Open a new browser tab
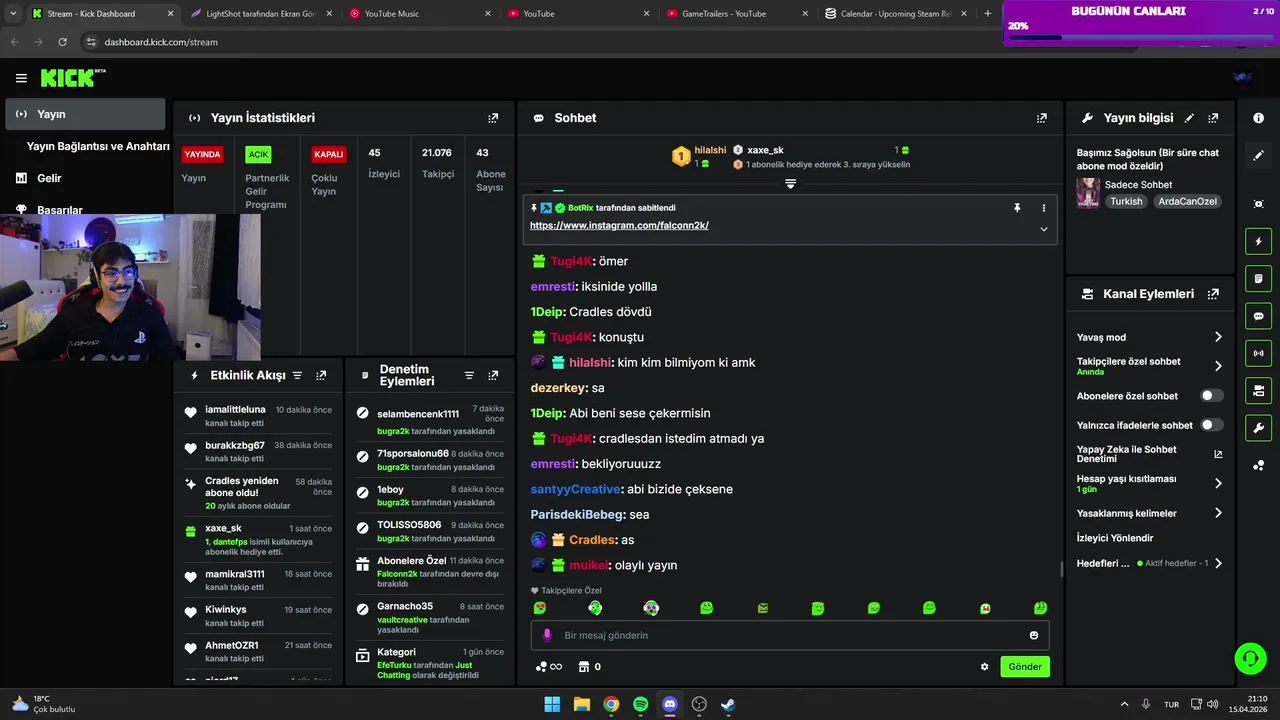Image resolution: width=1280 pixels, height=720 pixels. tap(988, 14)
